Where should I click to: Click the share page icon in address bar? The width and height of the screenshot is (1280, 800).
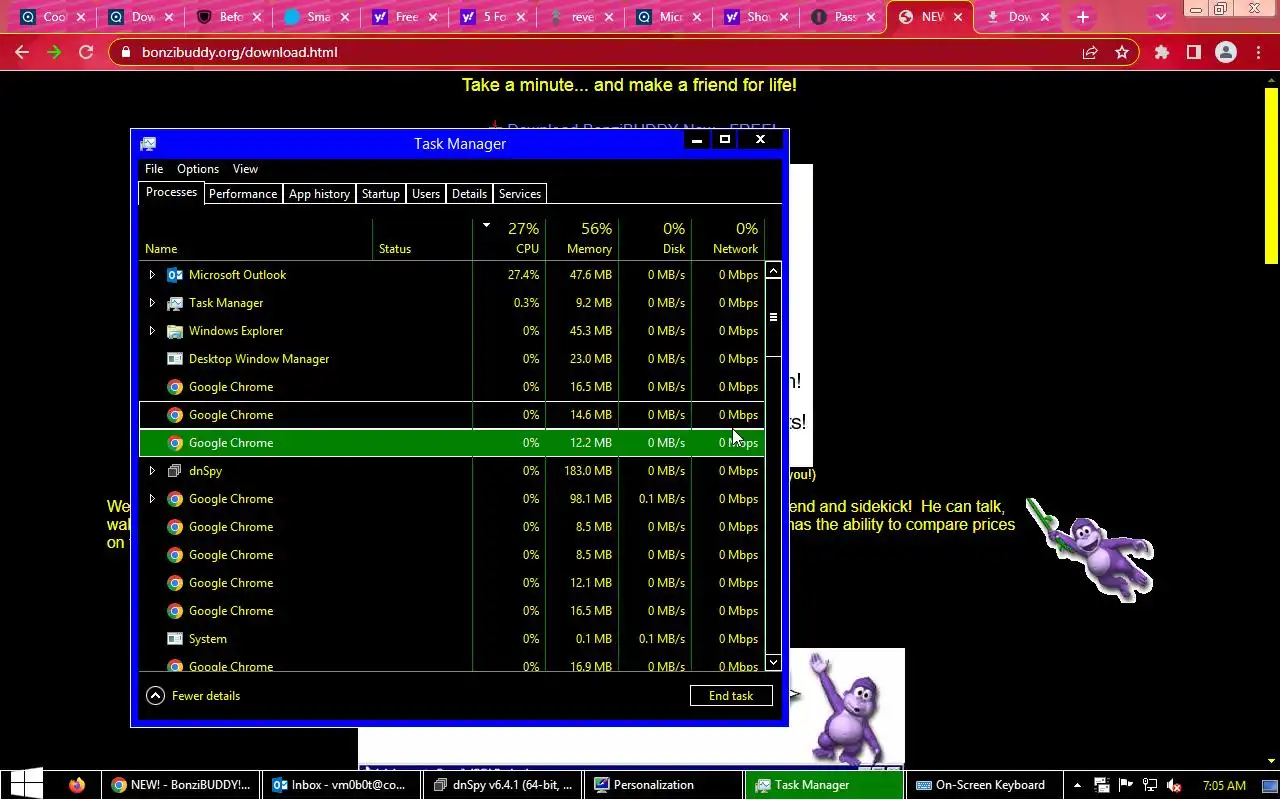point(1090,52)
